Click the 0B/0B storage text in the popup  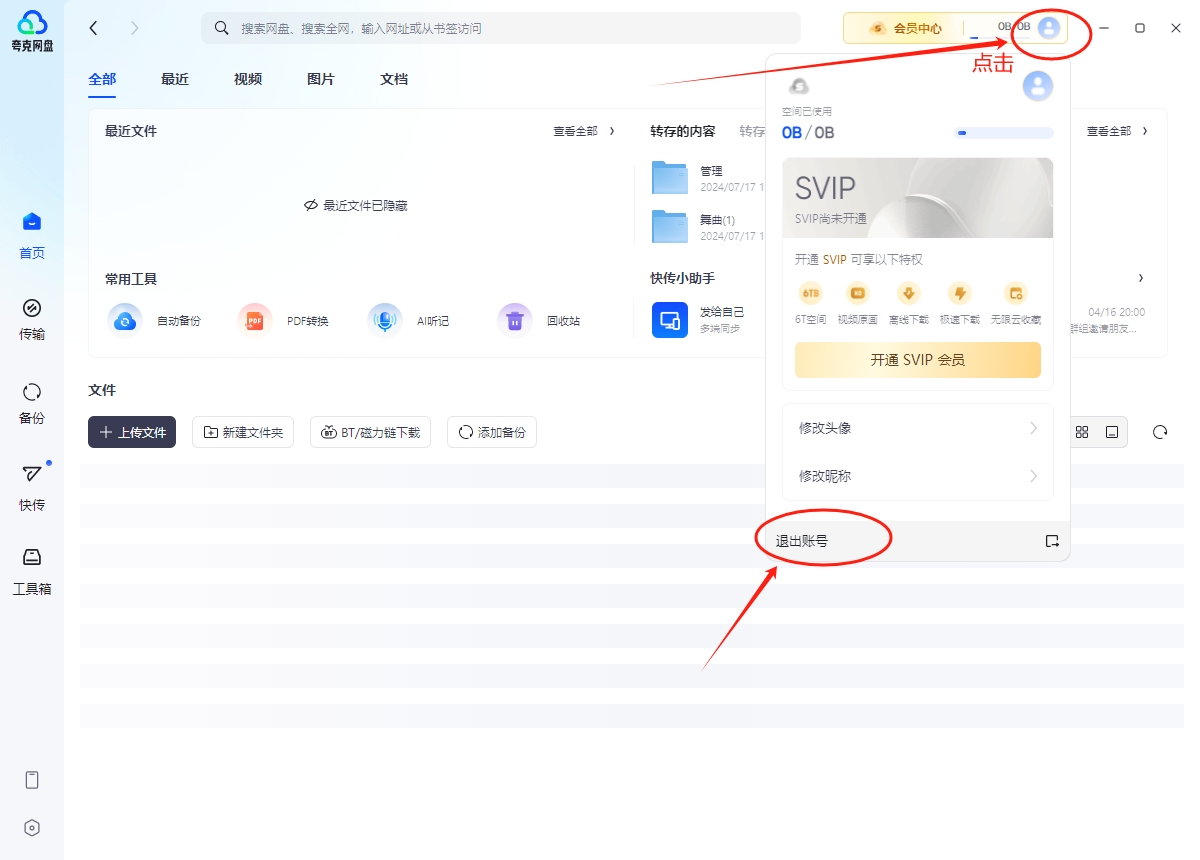pyautogui.click(x=808, y=132)
